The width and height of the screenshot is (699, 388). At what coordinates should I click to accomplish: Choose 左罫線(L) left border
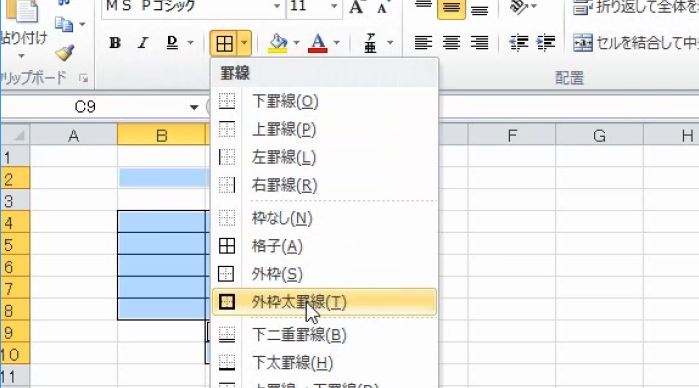pos(325,157)
